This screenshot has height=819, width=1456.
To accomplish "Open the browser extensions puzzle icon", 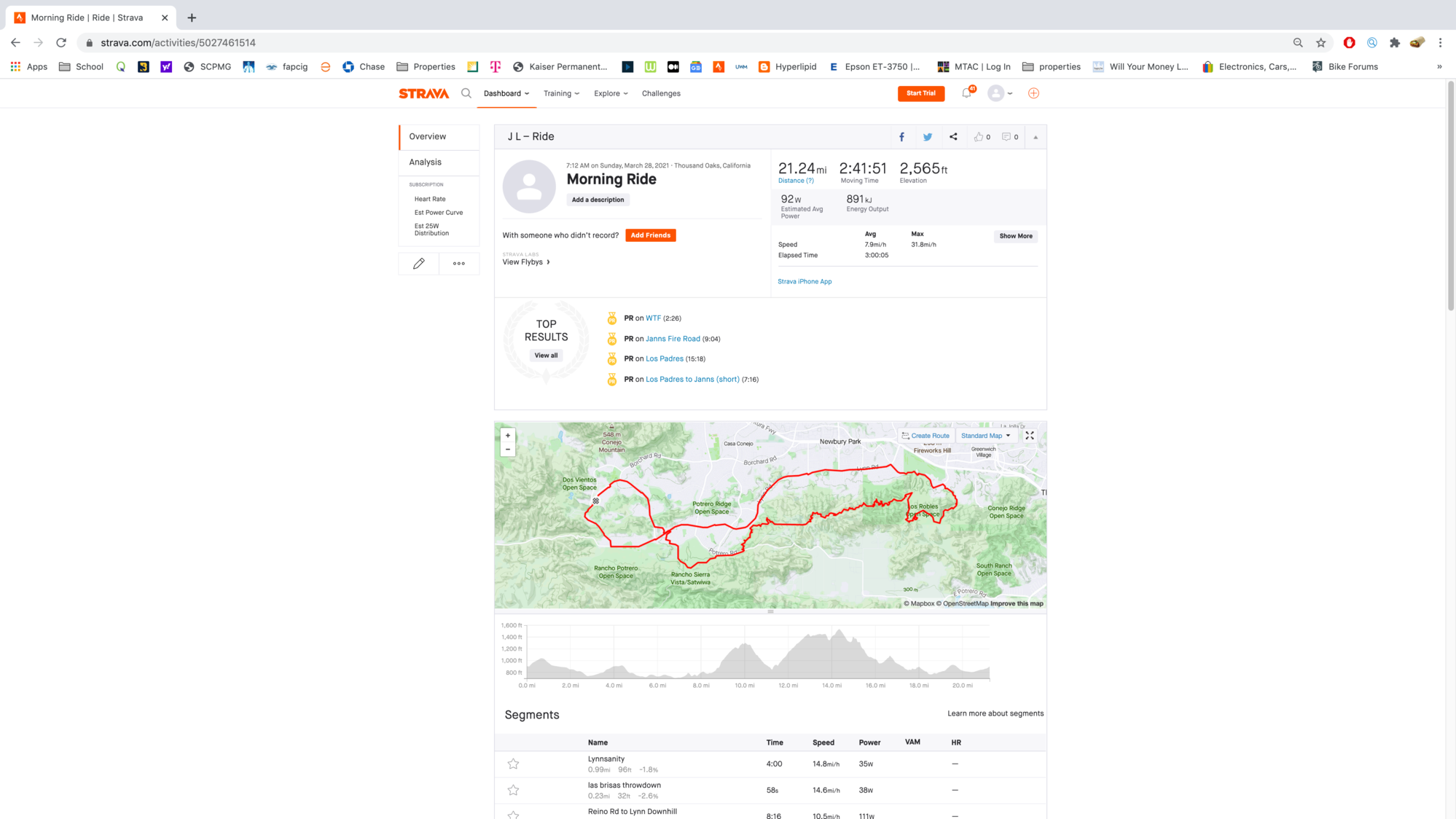I will (x=1395, y=43).
